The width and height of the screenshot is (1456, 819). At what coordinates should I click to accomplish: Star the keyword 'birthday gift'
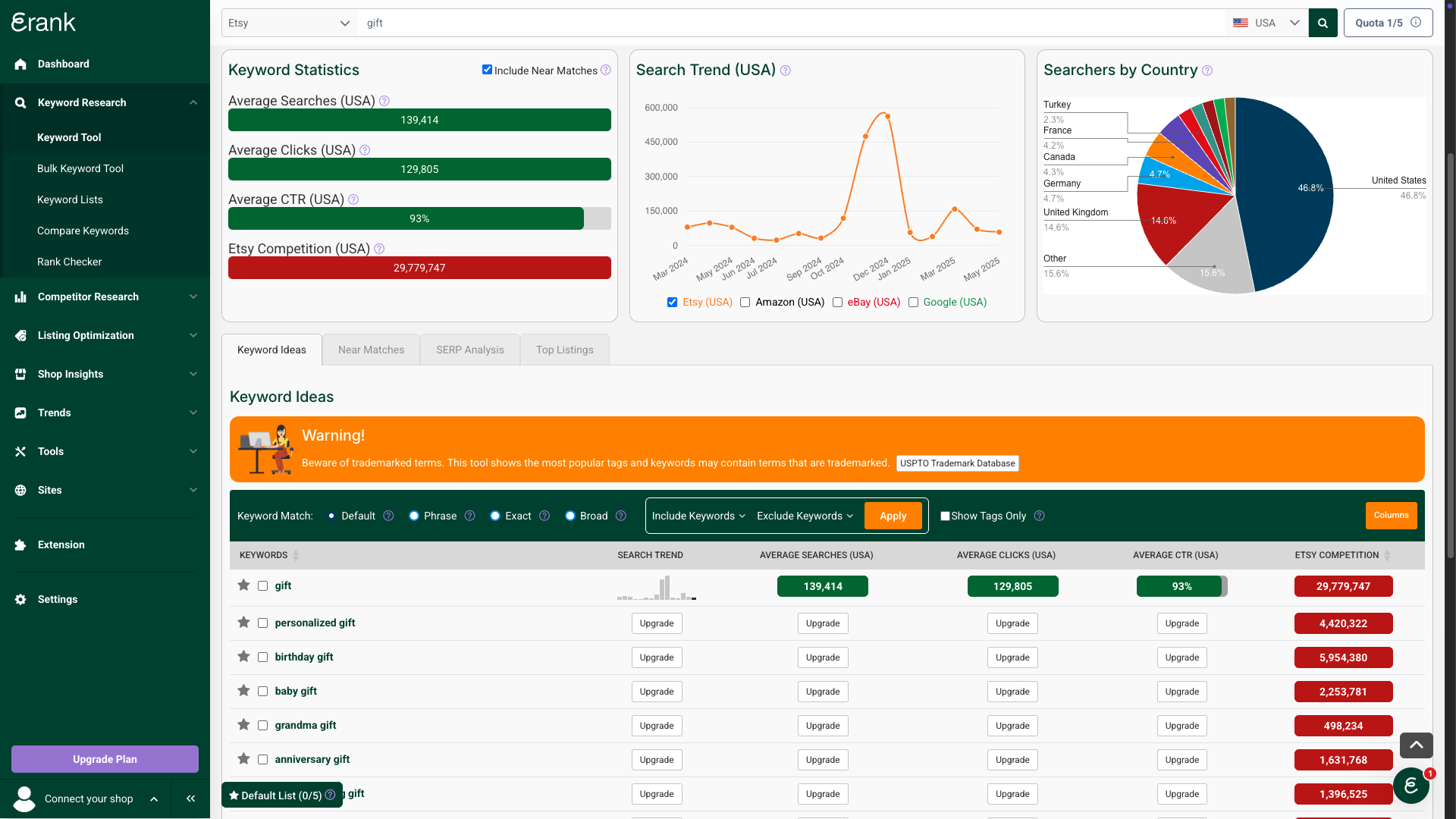243,657
